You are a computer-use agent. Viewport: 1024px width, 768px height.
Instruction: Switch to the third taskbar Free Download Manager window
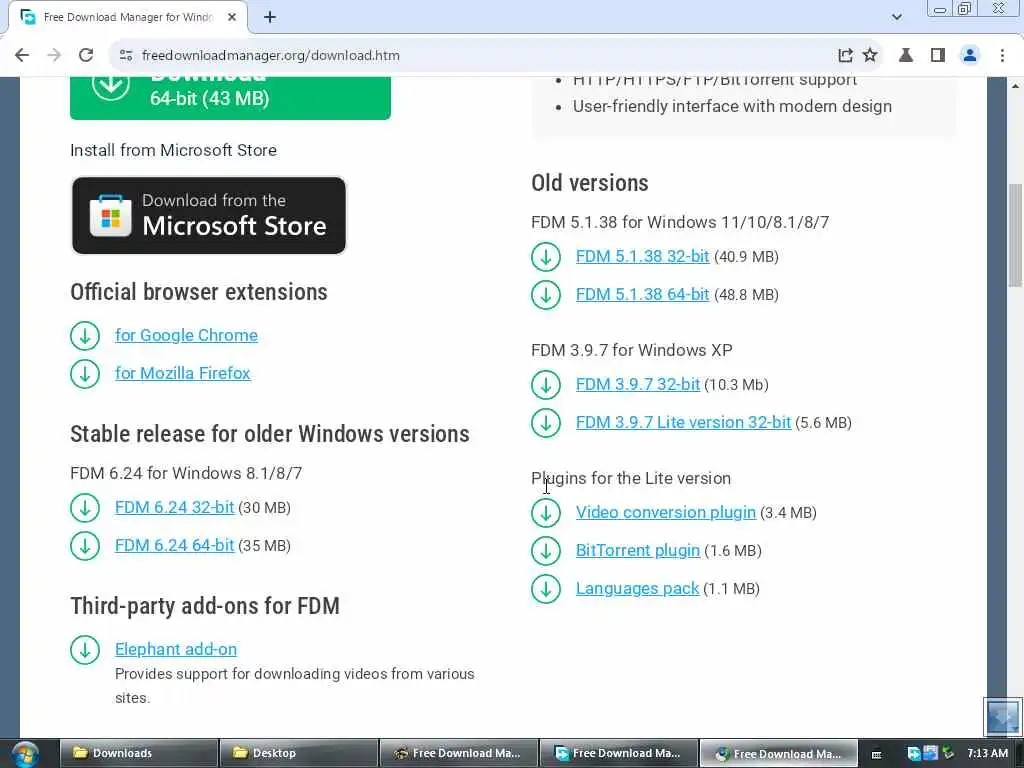(458, 753)
